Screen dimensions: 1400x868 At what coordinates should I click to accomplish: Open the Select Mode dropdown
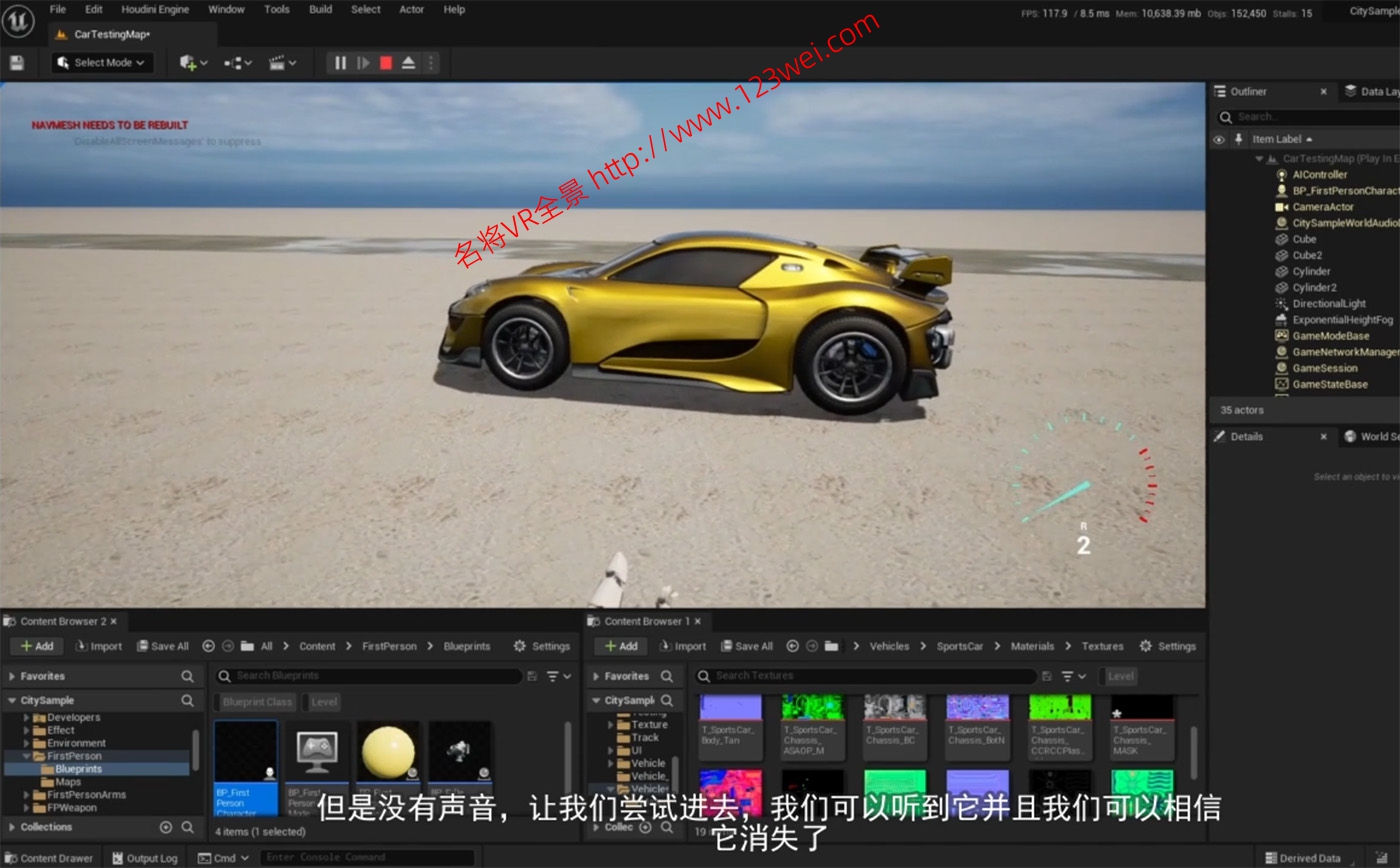click(x=103, y=63)
